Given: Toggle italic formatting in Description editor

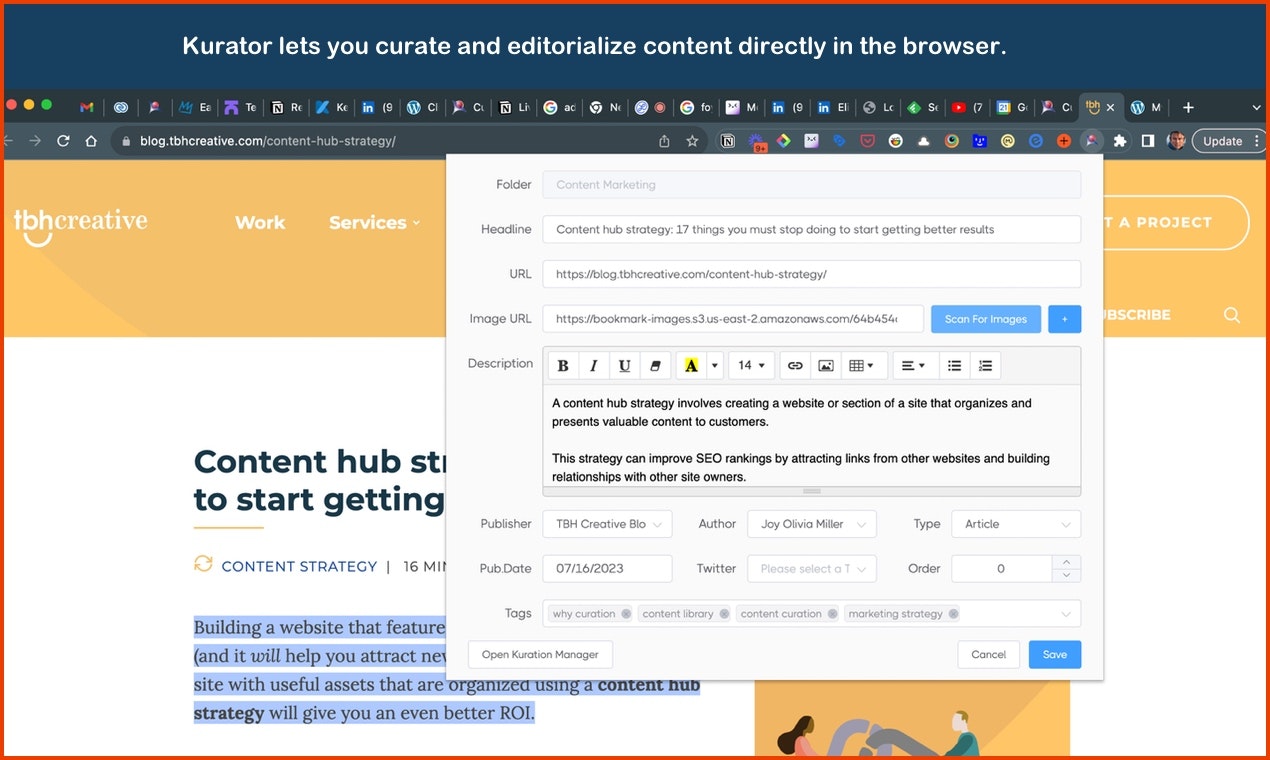Looking at the screenshot, I should click(x=594, y=366).
